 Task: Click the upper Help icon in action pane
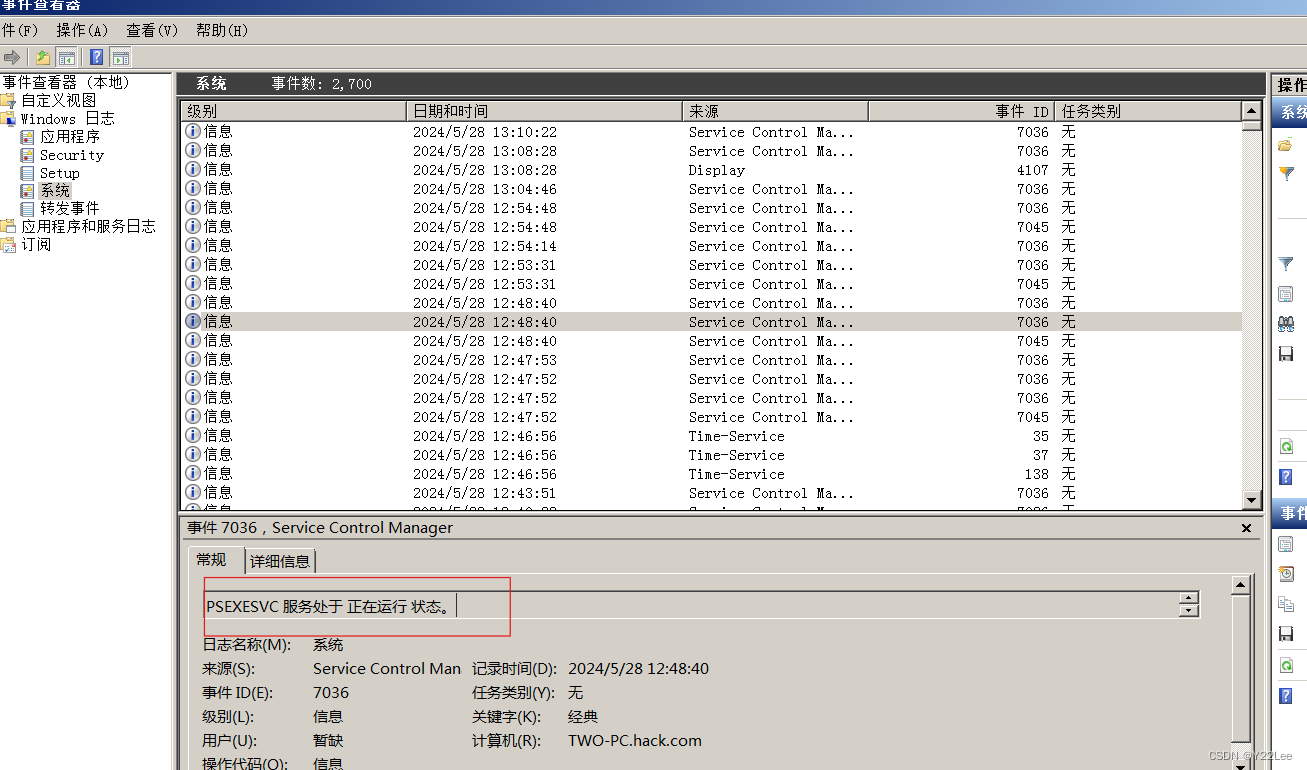[1286, 476]
